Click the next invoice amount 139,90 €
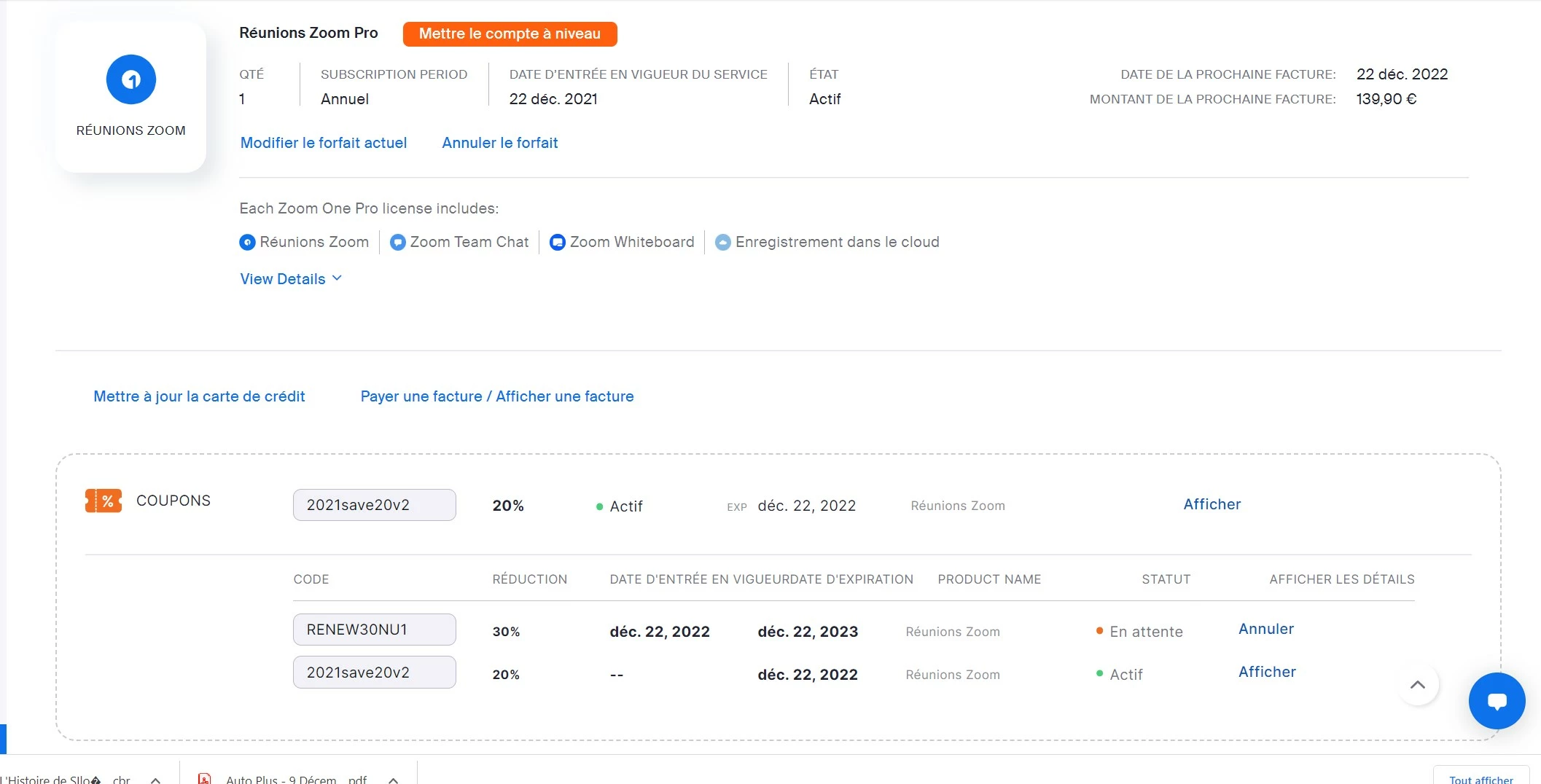 click(1386, 99)
